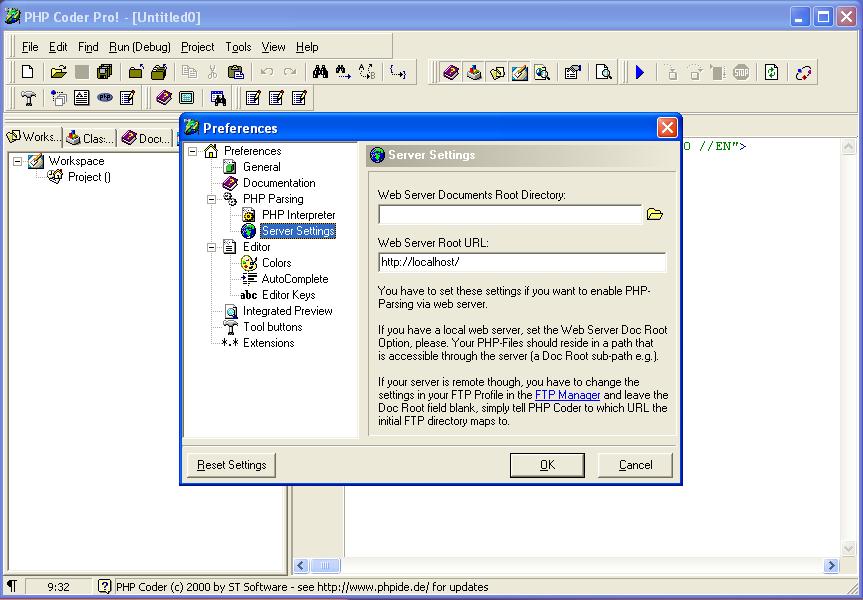Select AutoComplete in preferences tree

coord(294,279)
